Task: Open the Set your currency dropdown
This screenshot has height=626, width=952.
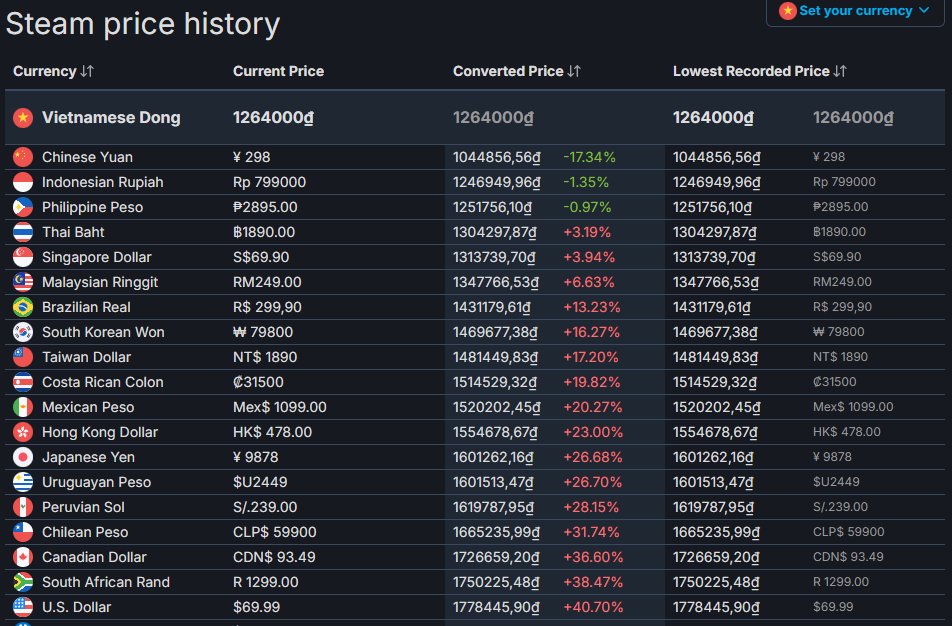Action: [x=855, y=11]
